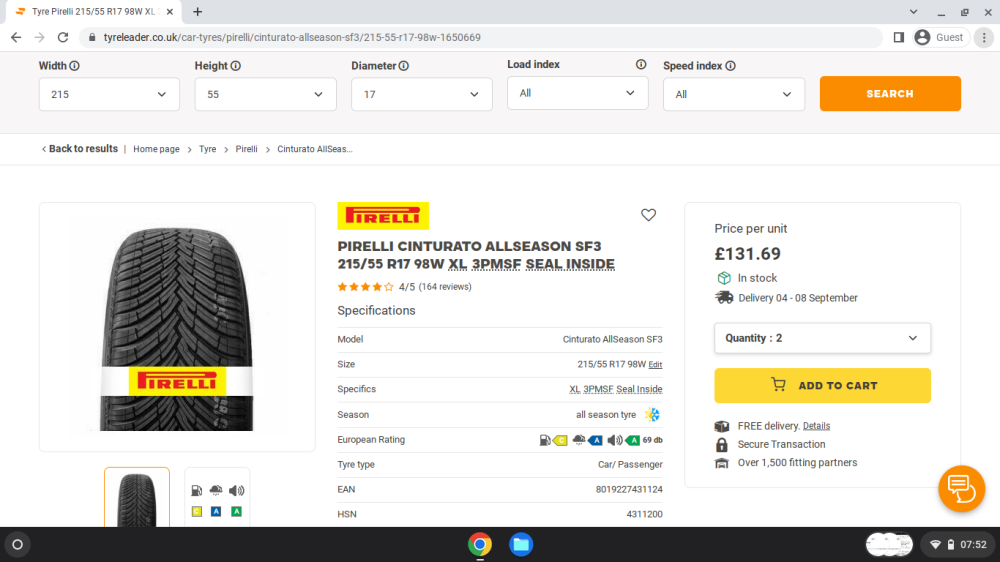This screenshot has height=562, width=1000.
Task: Open a new browser tab
Action: coord(198,11)
